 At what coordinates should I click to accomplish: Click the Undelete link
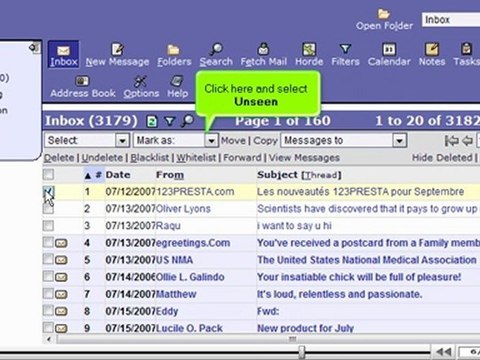(102, 158)
